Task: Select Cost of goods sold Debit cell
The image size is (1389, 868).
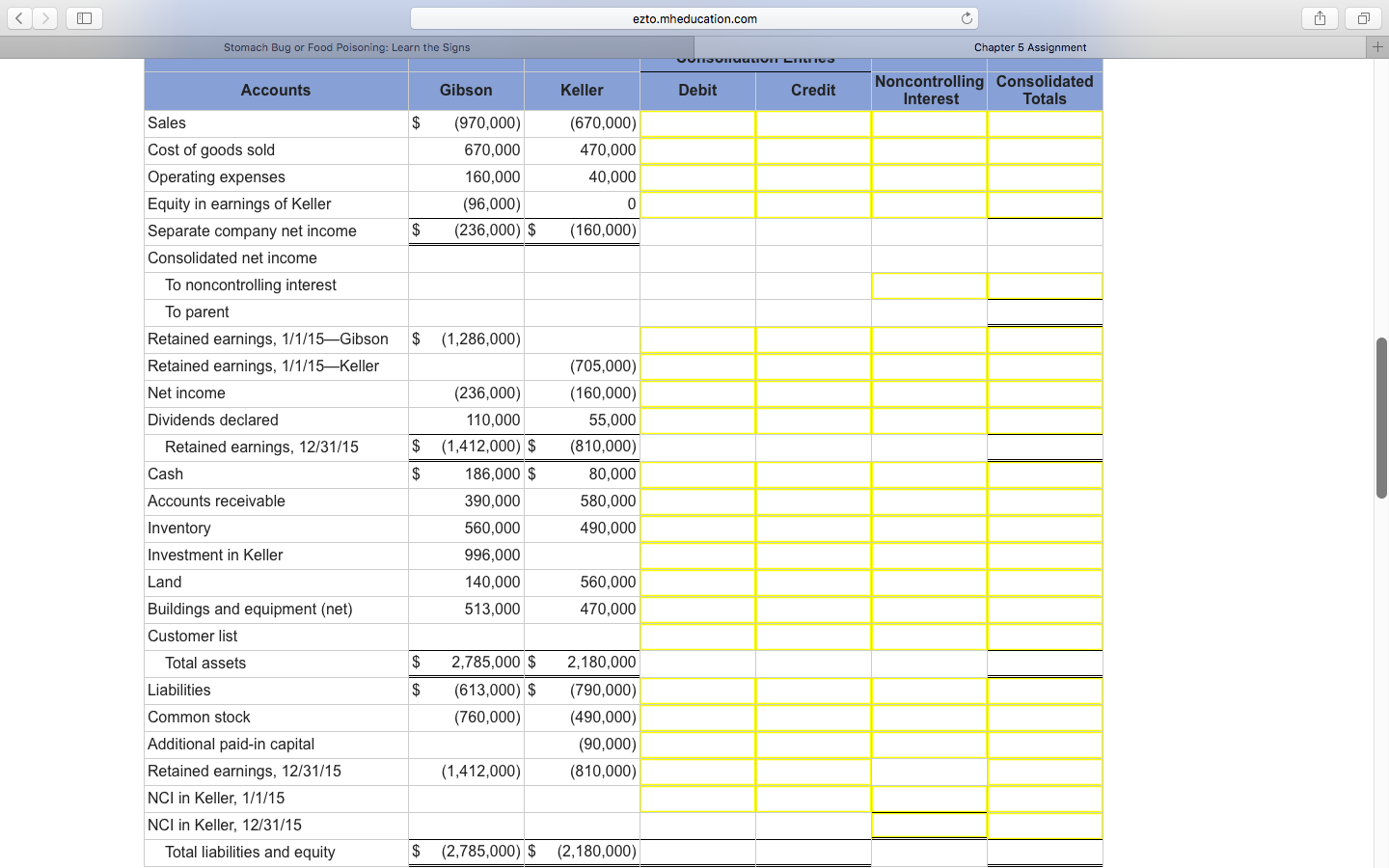Action: tap(697, 150)
